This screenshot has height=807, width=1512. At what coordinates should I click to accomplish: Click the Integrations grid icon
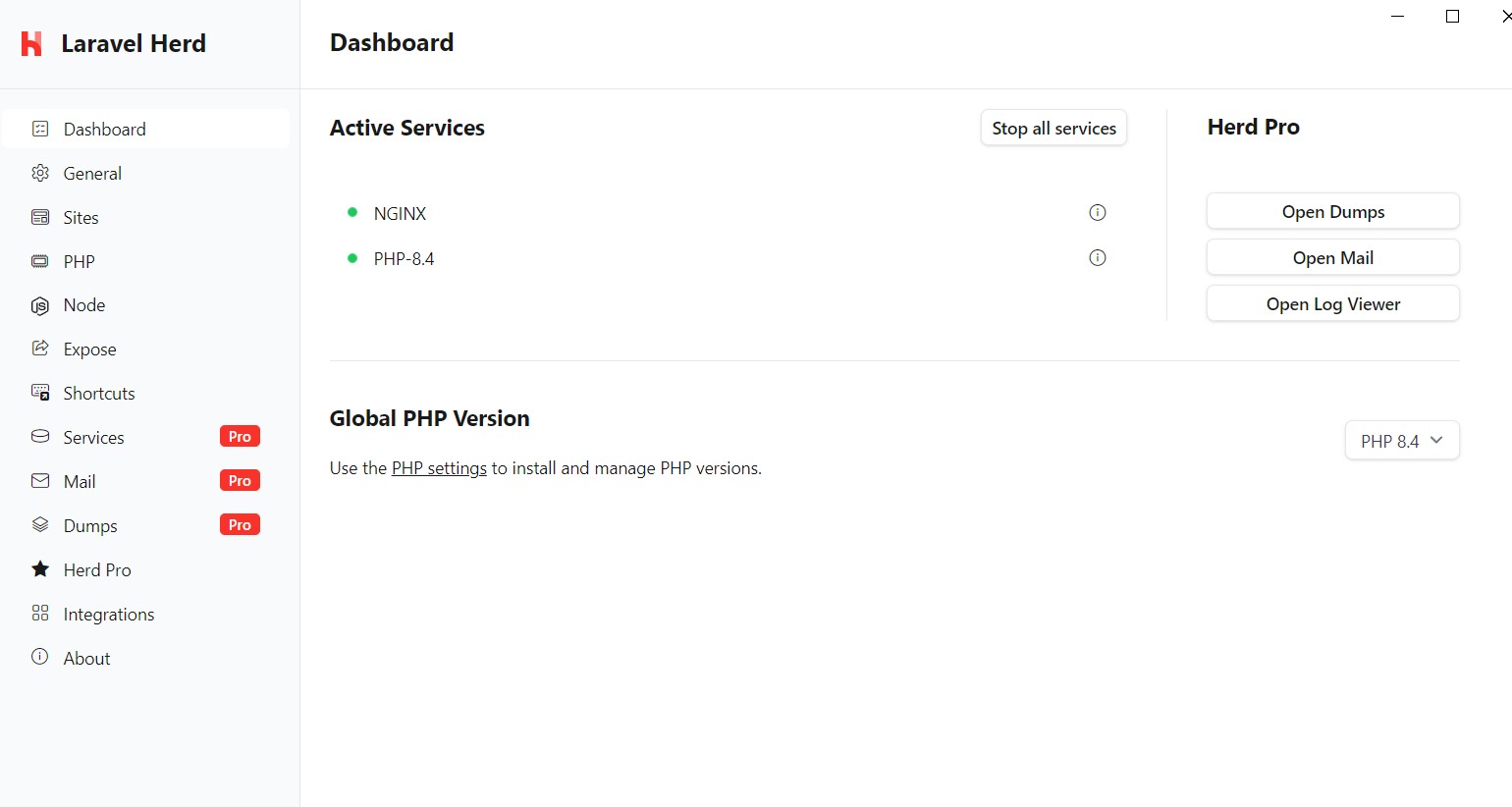click(x=40, y=614)
